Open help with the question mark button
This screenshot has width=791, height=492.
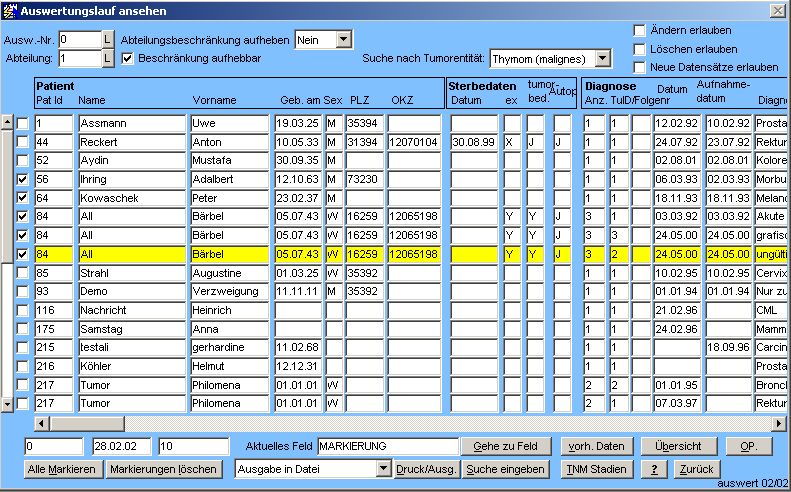click(x=653, y=469)
